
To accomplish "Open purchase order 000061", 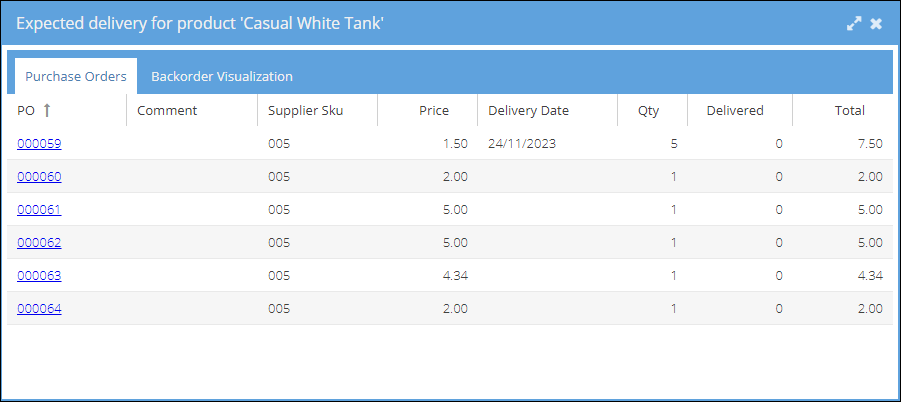I will pos(39,210).
